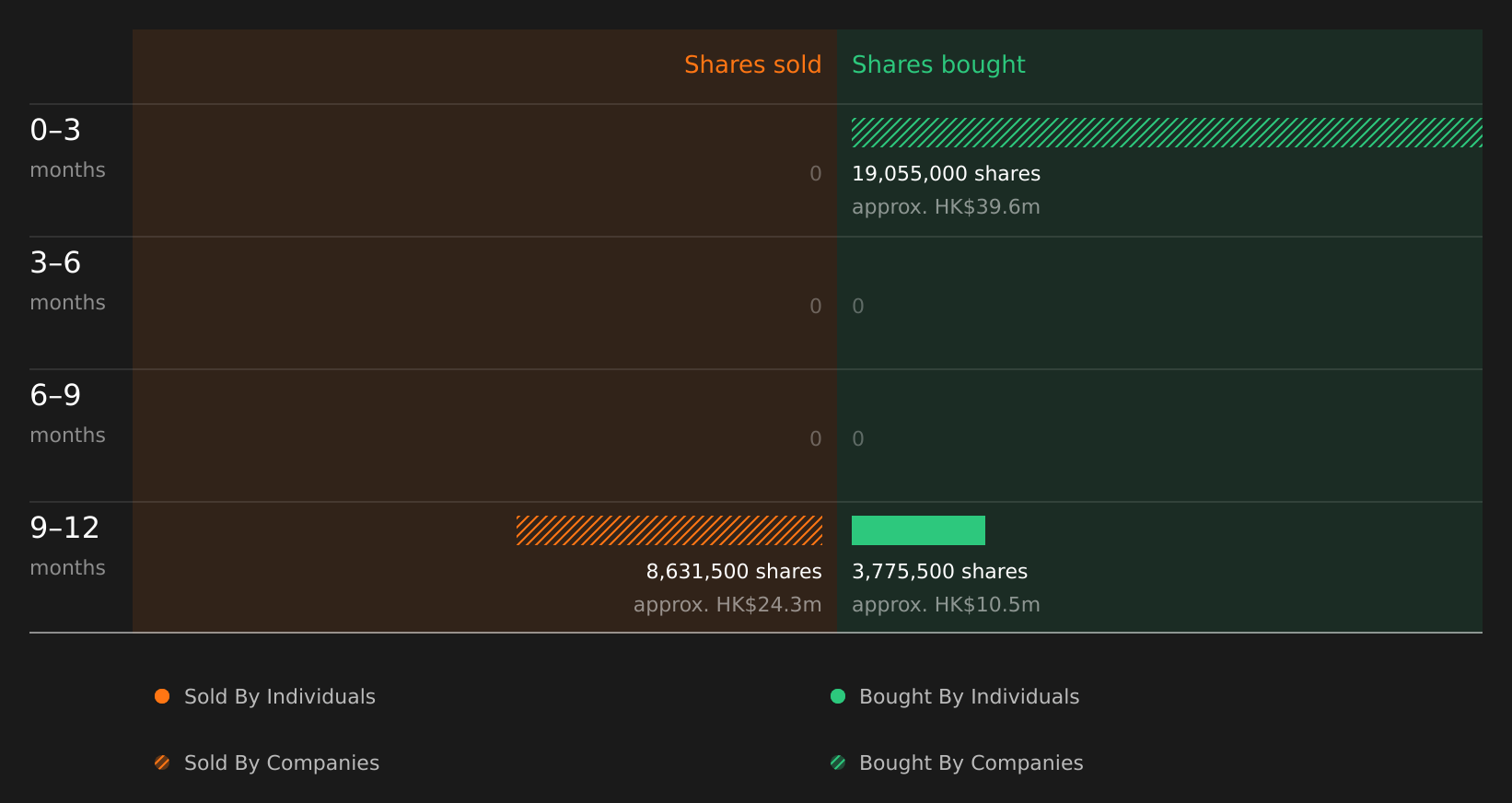Click the 0 sold value in 3–6 months row
This screenshot has height=803, width=1512.
pos(816,307)
